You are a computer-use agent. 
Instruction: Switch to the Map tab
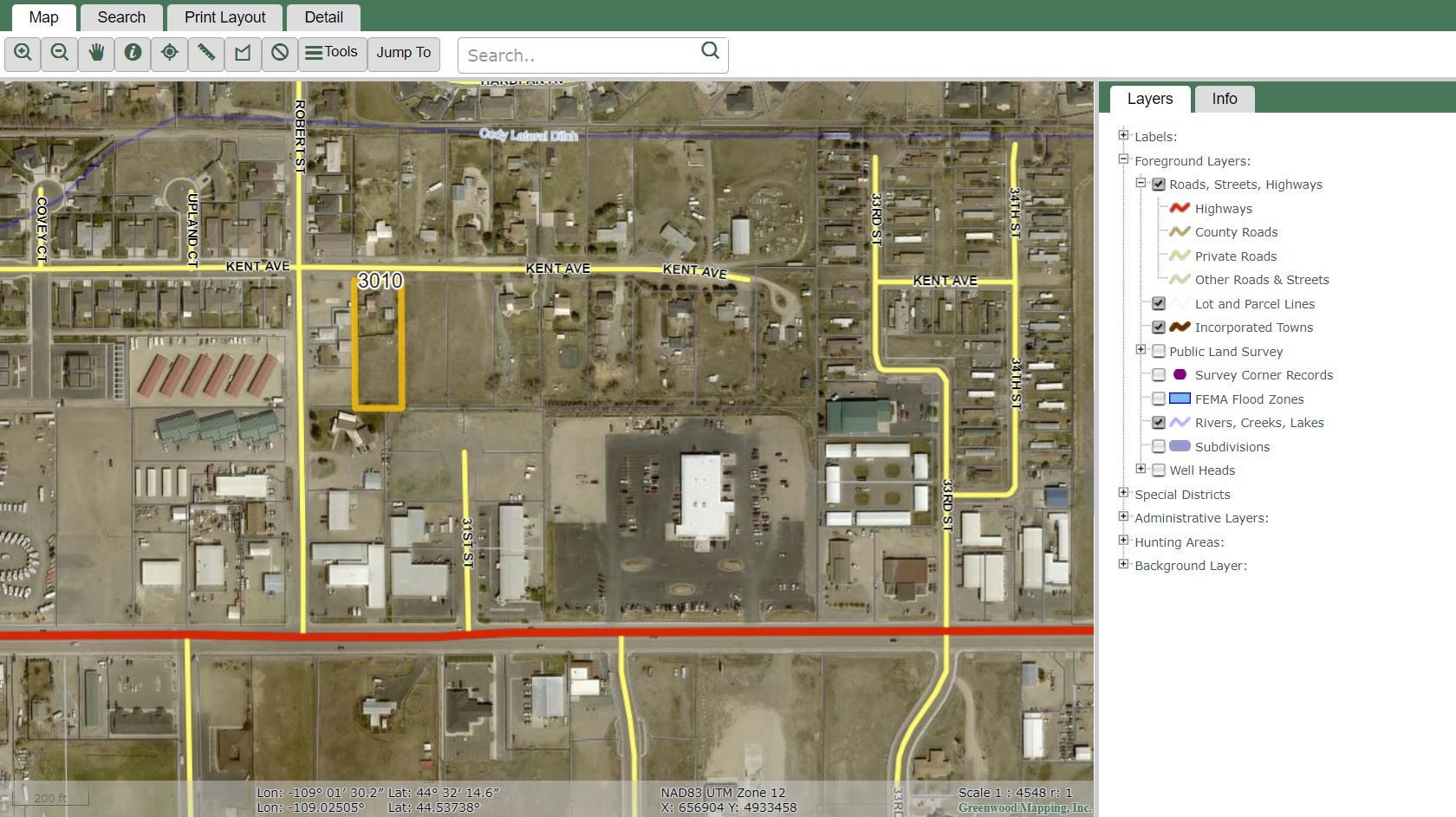pos(43,17)
